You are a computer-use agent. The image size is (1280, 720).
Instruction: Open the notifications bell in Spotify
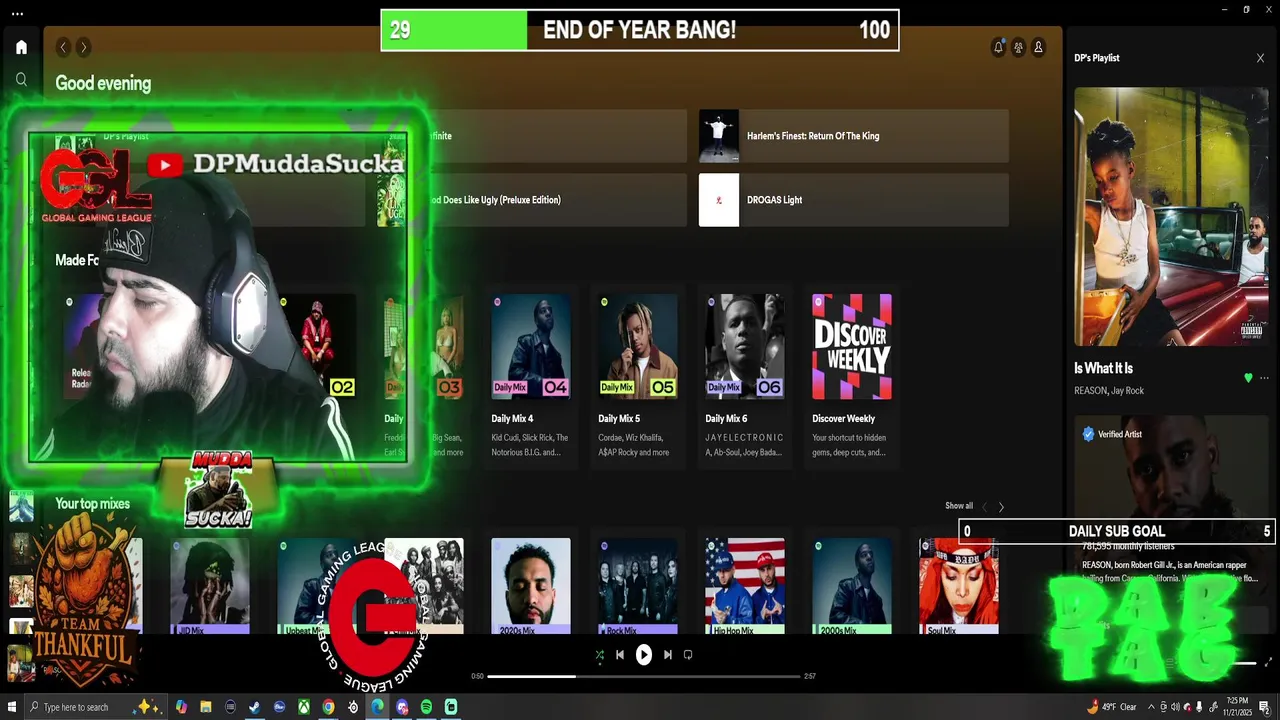tap(998, 47)
